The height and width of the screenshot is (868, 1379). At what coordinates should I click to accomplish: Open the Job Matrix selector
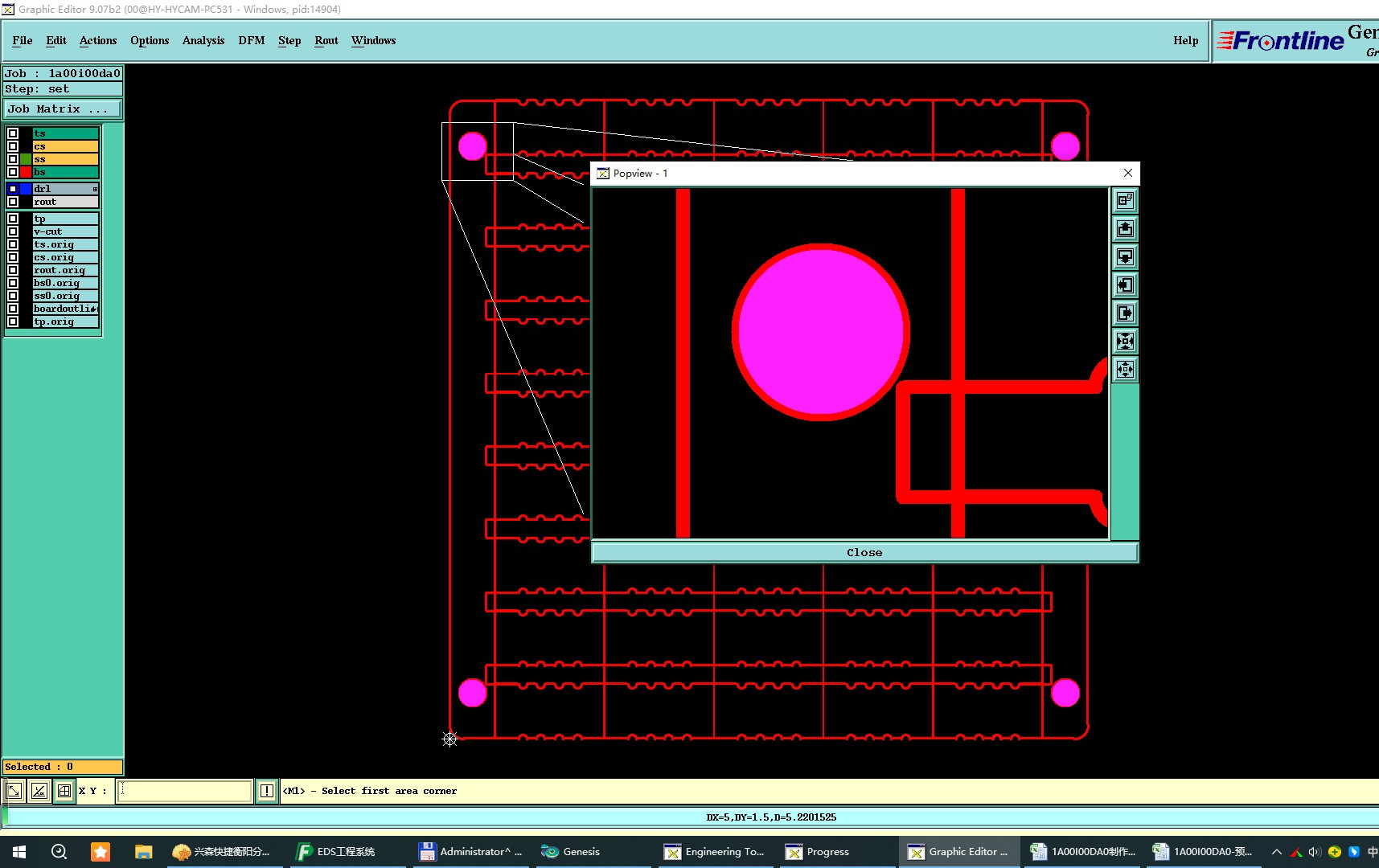tap(63, 109)
